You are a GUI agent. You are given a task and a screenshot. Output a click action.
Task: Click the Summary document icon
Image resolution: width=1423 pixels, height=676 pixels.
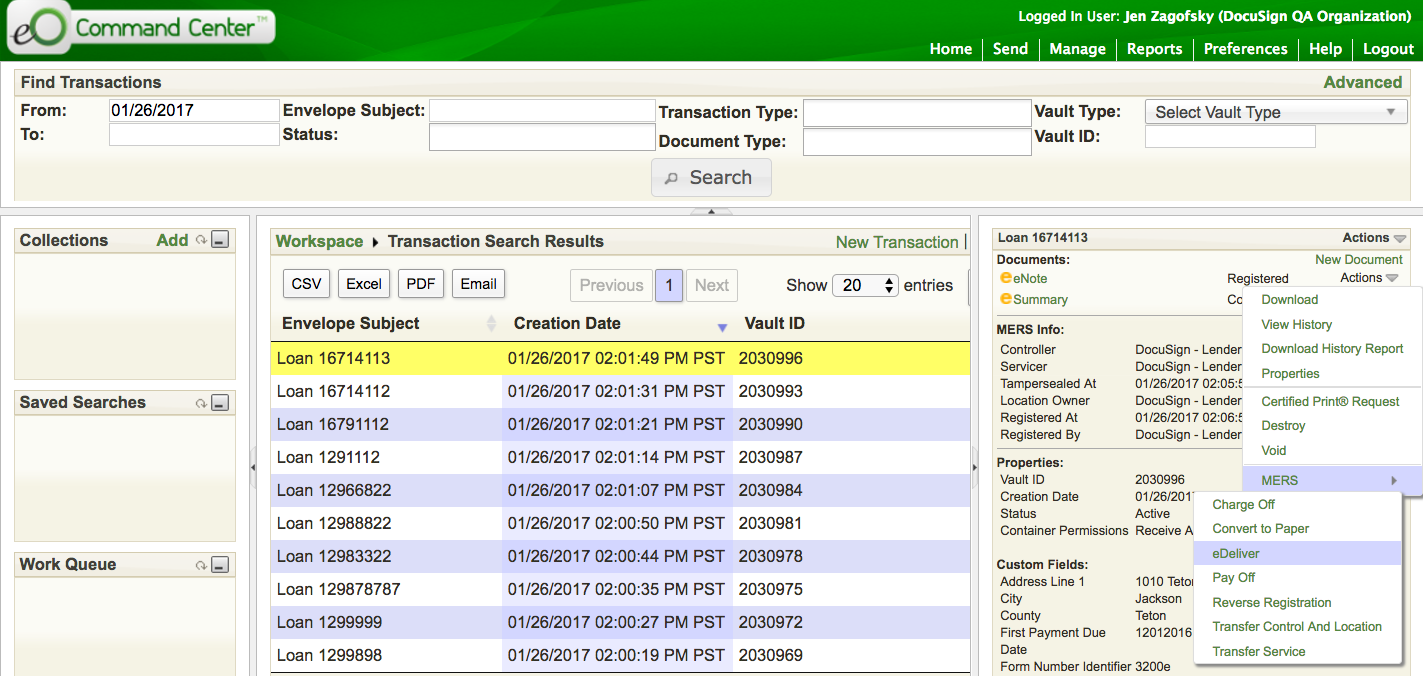[1006, 299]
